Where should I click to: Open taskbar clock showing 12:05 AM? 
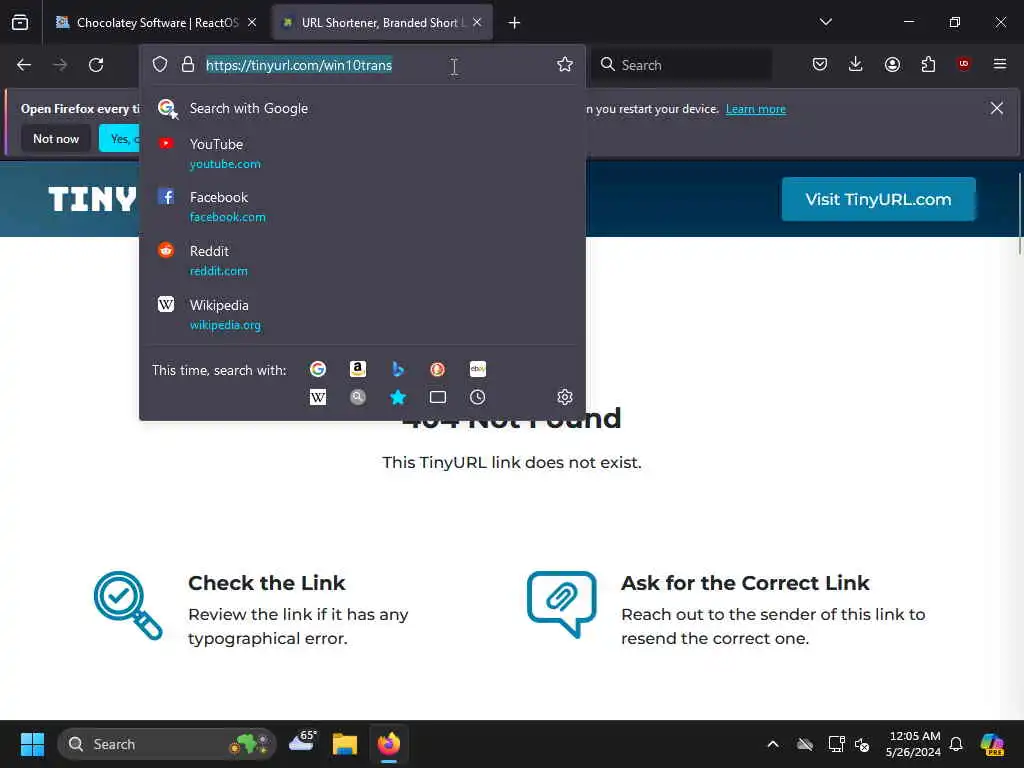pyautogui.click(x=914, y=744)
